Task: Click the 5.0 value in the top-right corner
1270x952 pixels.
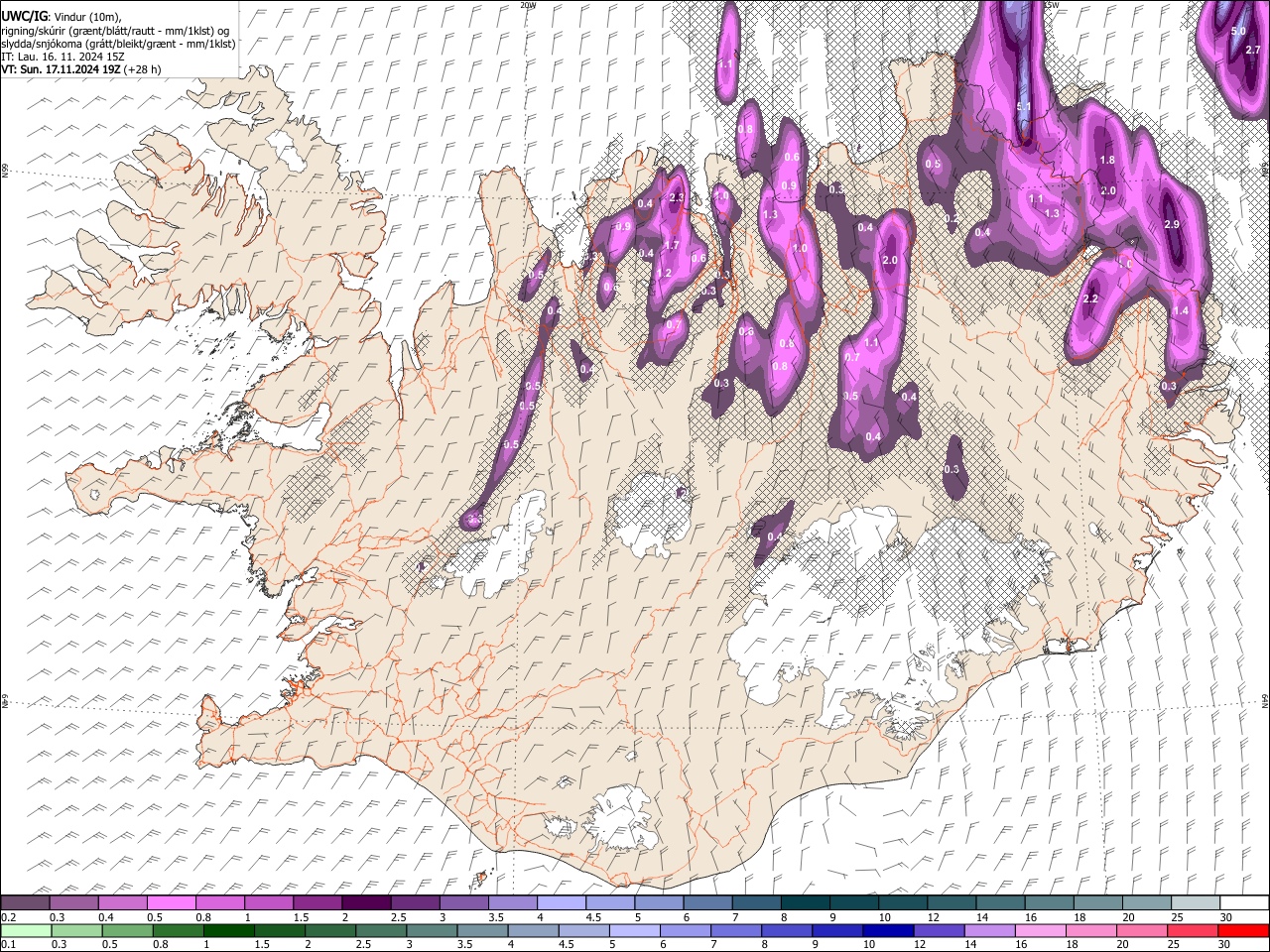Action: 1238,32
